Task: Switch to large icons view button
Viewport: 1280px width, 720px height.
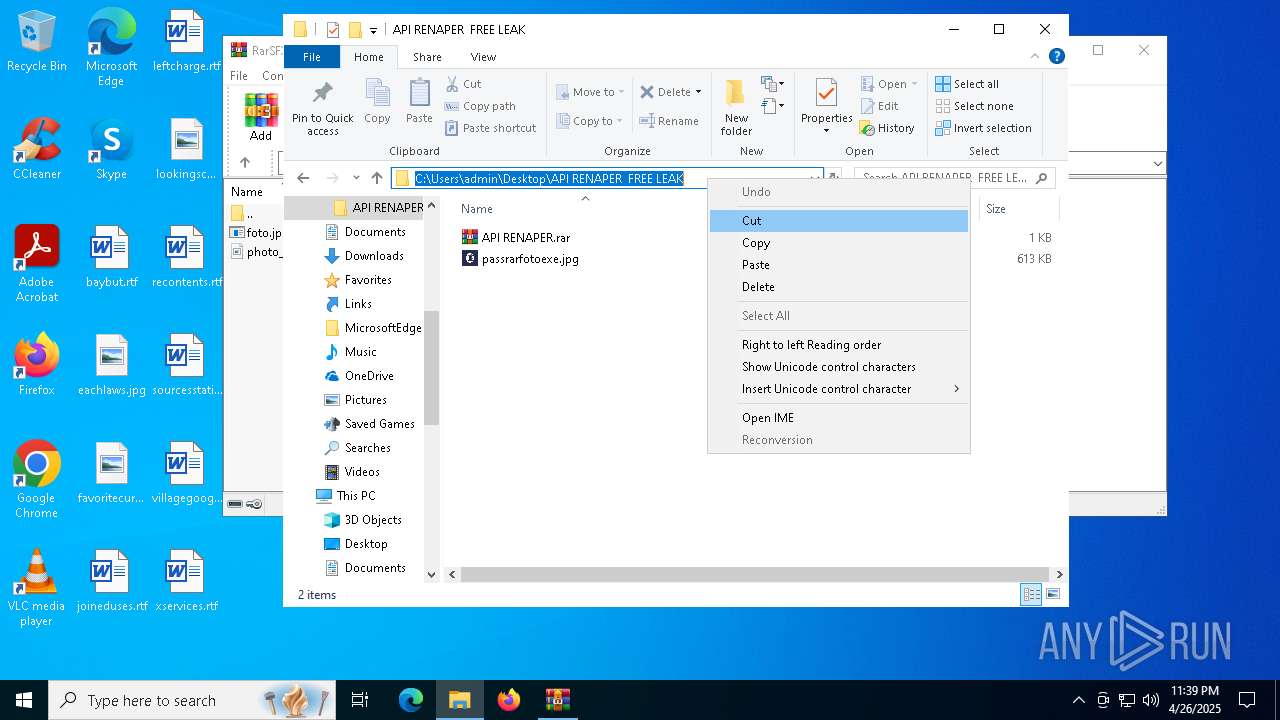Action: [1052, 595]
